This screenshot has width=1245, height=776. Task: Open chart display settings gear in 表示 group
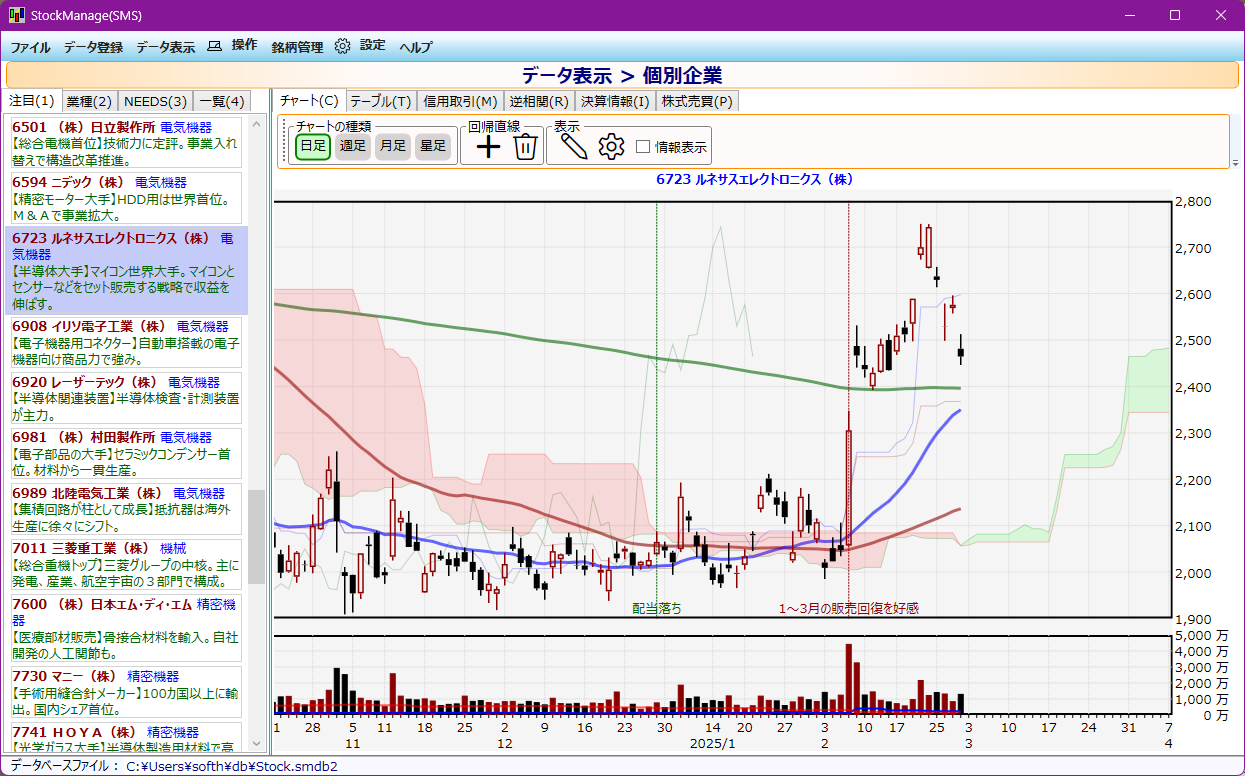[x=611, y=147]
